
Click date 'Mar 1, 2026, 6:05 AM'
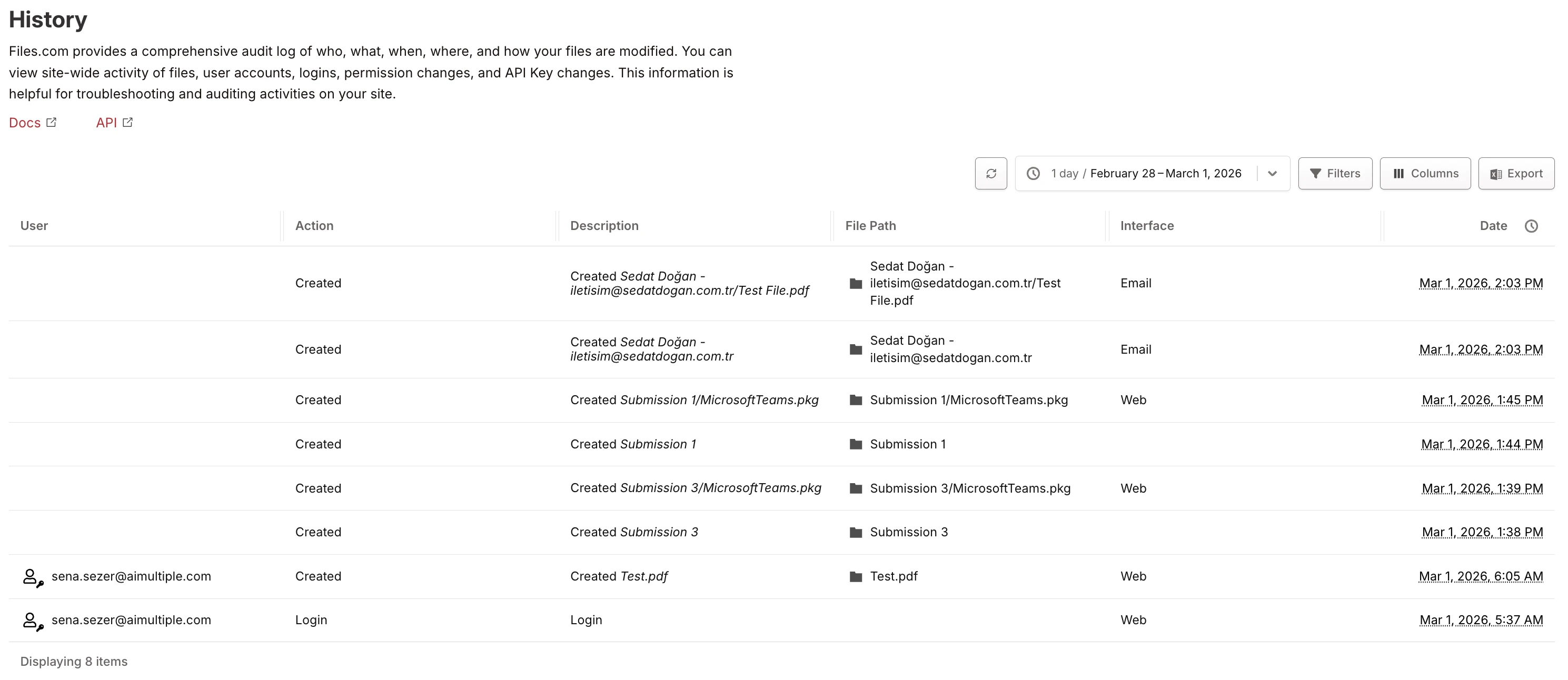point(1481,576)
